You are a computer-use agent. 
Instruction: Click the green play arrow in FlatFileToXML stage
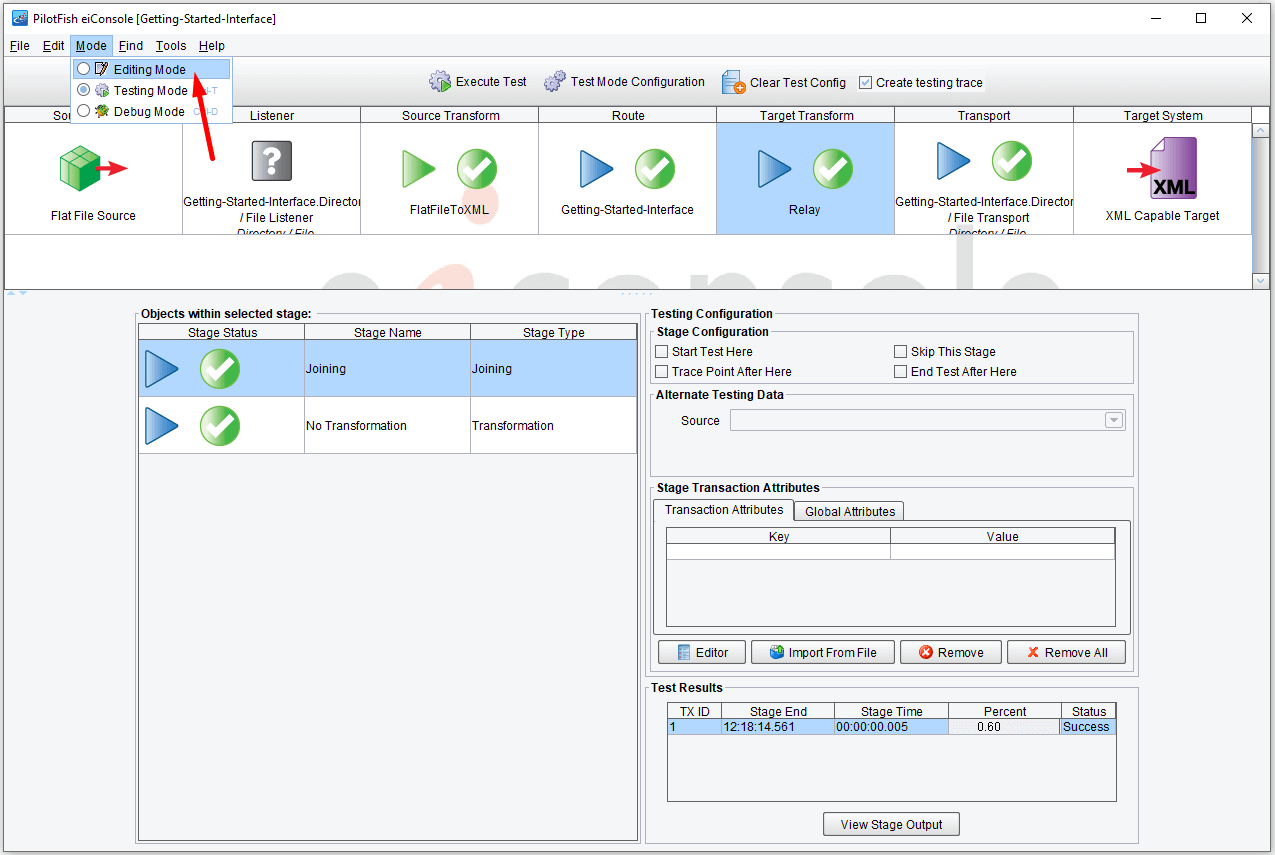pos(420,169)
